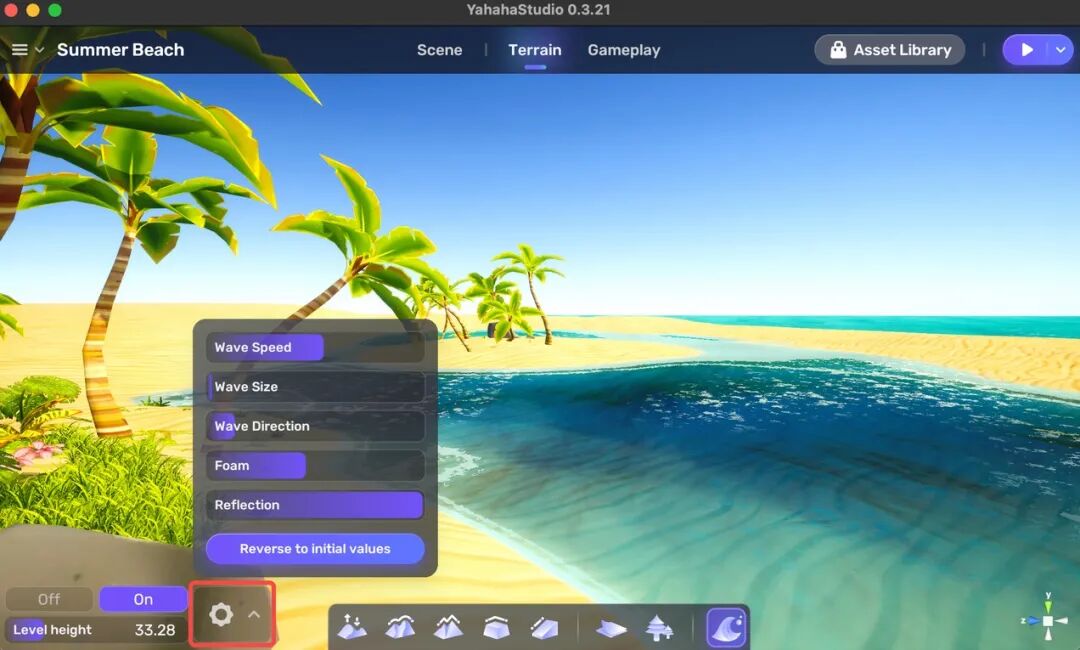
Task: Click the axis orientation gizmo
Action: coord(1048,617)
